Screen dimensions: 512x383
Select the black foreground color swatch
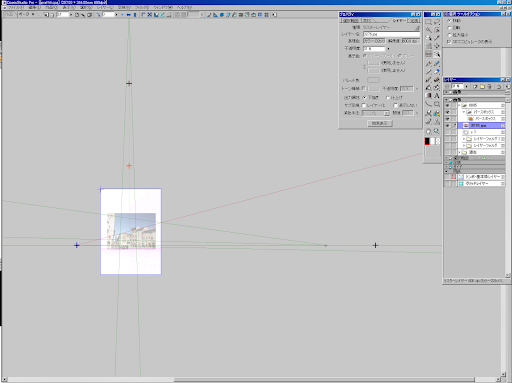coord(427,141)
